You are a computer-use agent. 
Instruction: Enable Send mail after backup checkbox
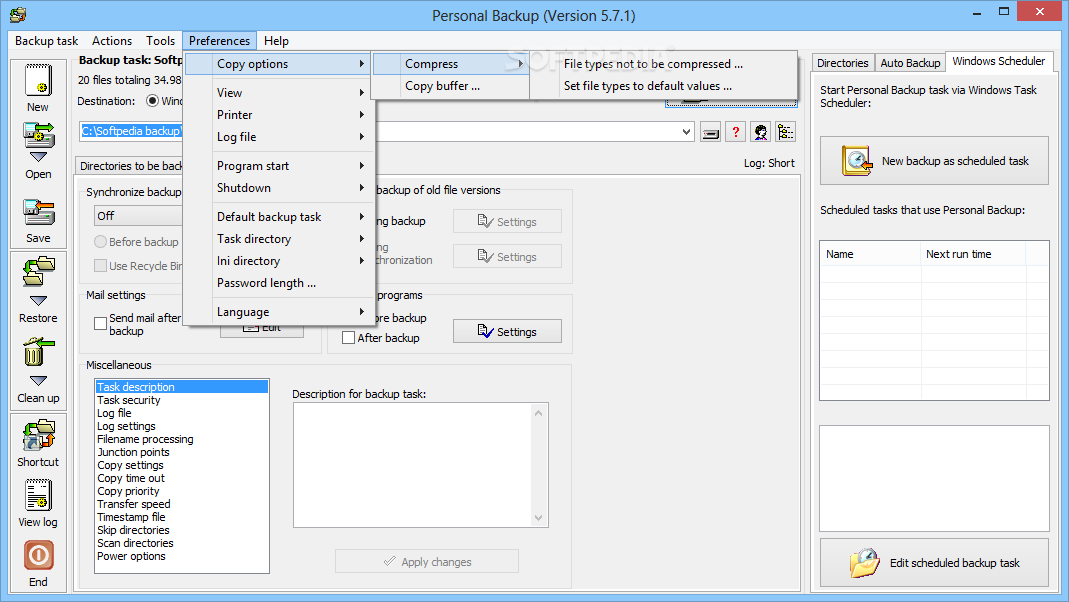100,323
